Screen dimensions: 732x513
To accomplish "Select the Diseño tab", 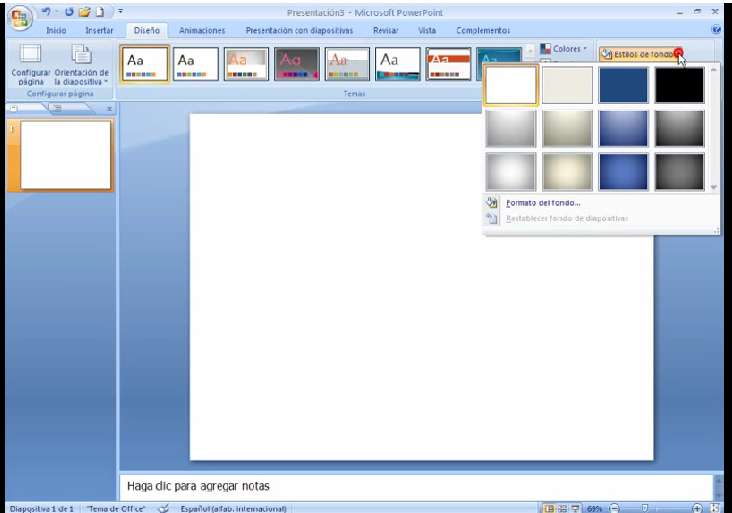I will click(x=147, y=30).
